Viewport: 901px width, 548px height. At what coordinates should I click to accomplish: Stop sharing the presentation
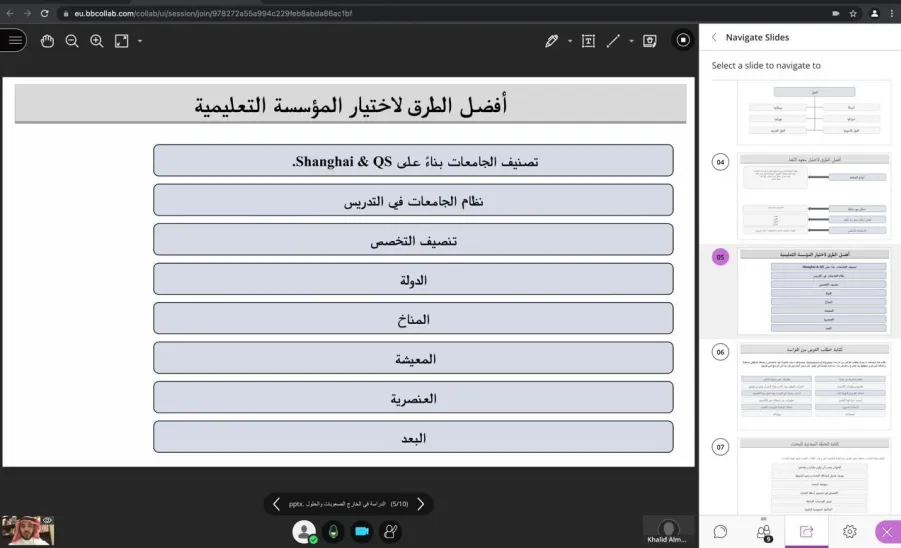pos(683,40)
